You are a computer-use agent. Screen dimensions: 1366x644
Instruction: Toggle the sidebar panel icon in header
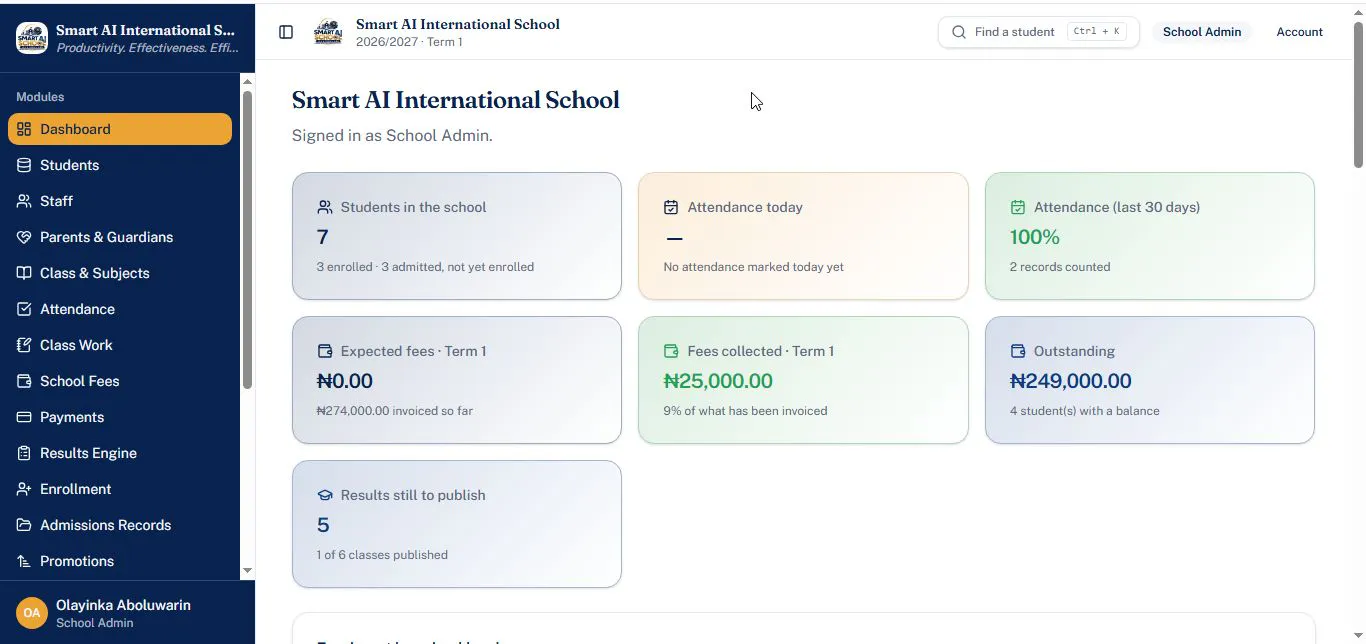286,32
